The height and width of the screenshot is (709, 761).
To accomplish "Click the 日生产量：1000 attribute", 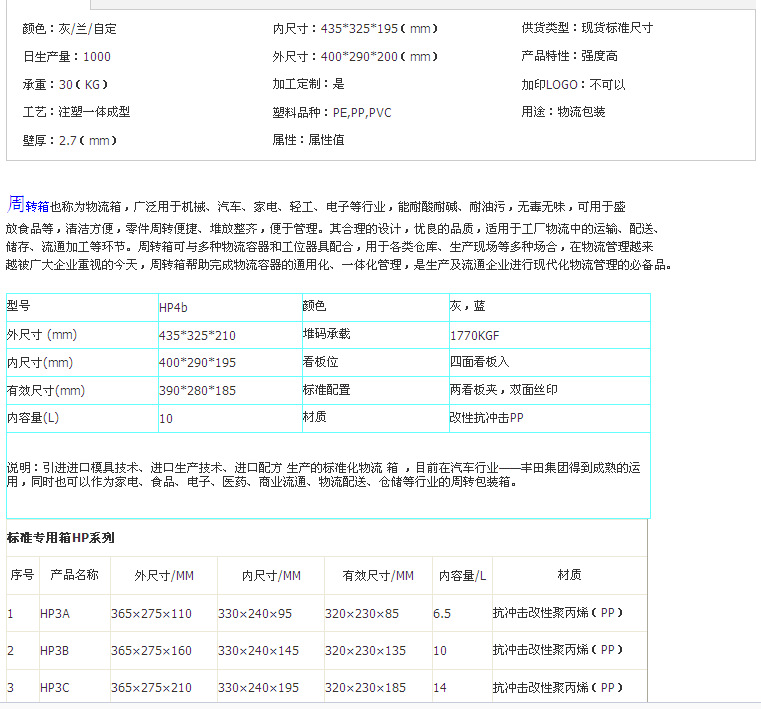I will tap(67, 57).
